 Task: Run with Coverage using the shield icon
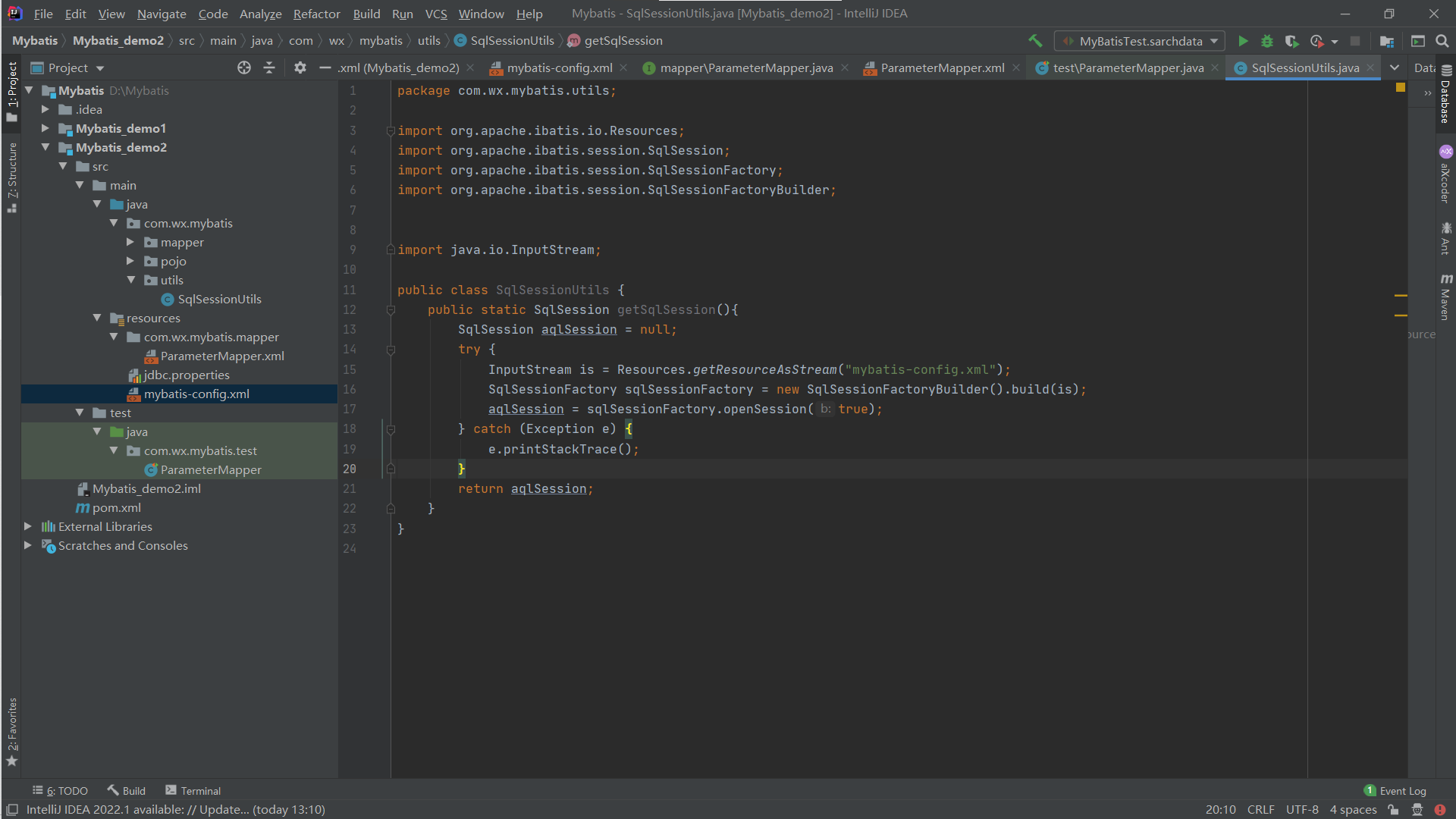pyautogui.click(x=1291, y=41)
